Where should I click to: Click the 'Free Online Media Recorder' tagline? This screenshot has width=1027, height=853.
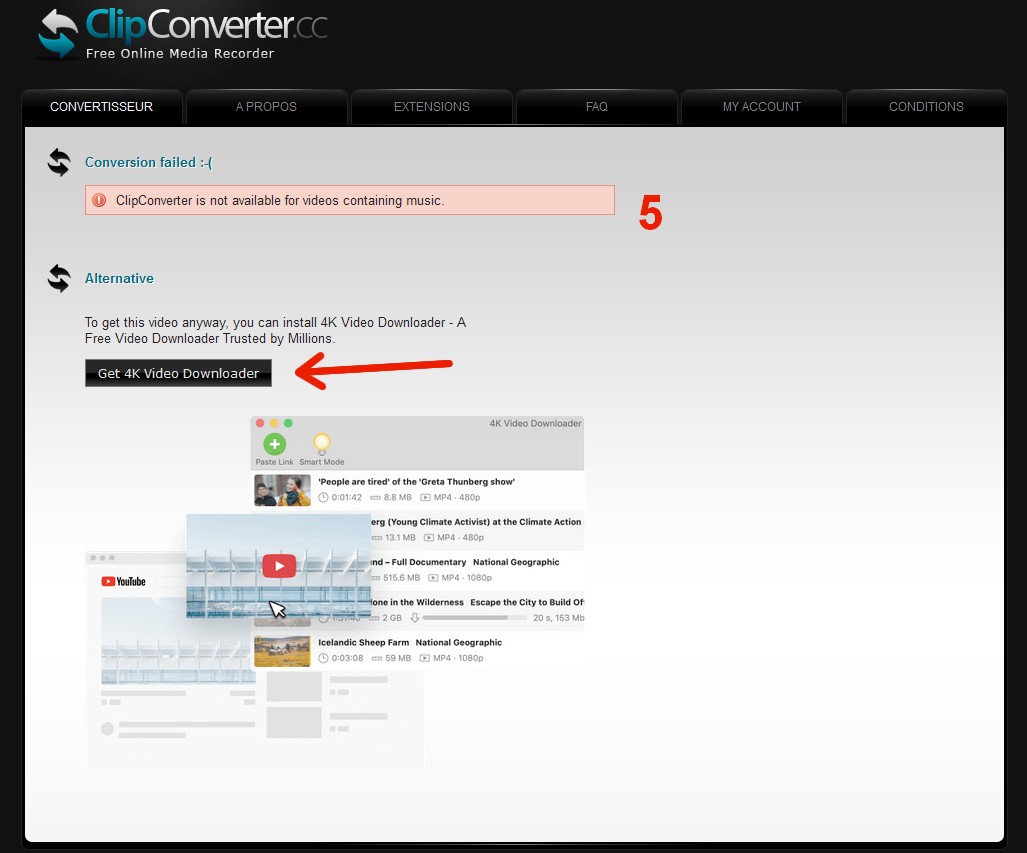point(180,54)
